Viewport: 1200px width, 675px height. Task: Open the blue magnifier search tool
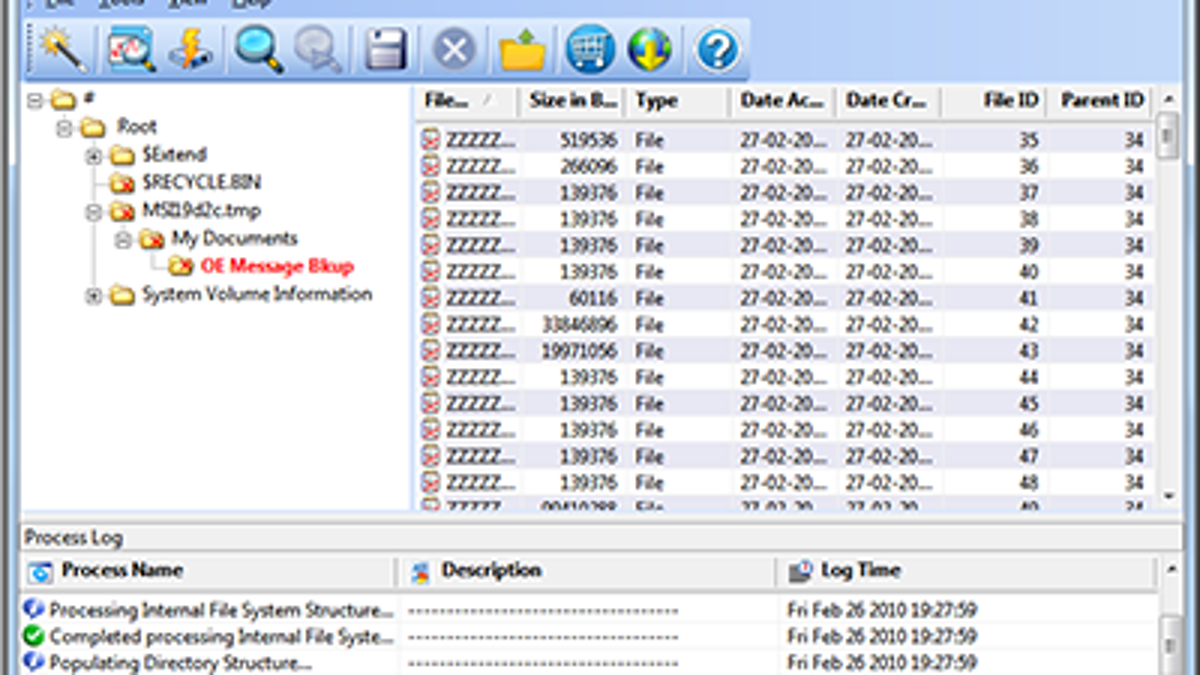(x=259, y=49)
